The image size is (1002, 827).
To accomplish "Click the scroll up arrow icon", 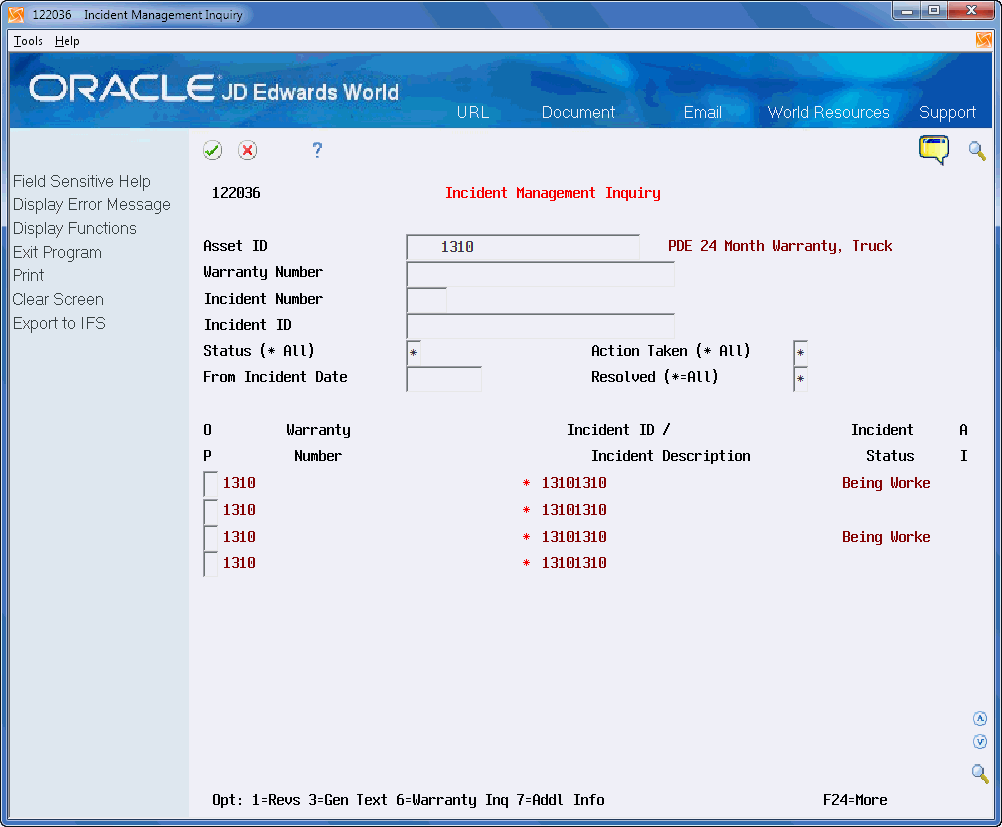I will click(x=980, y=718).
